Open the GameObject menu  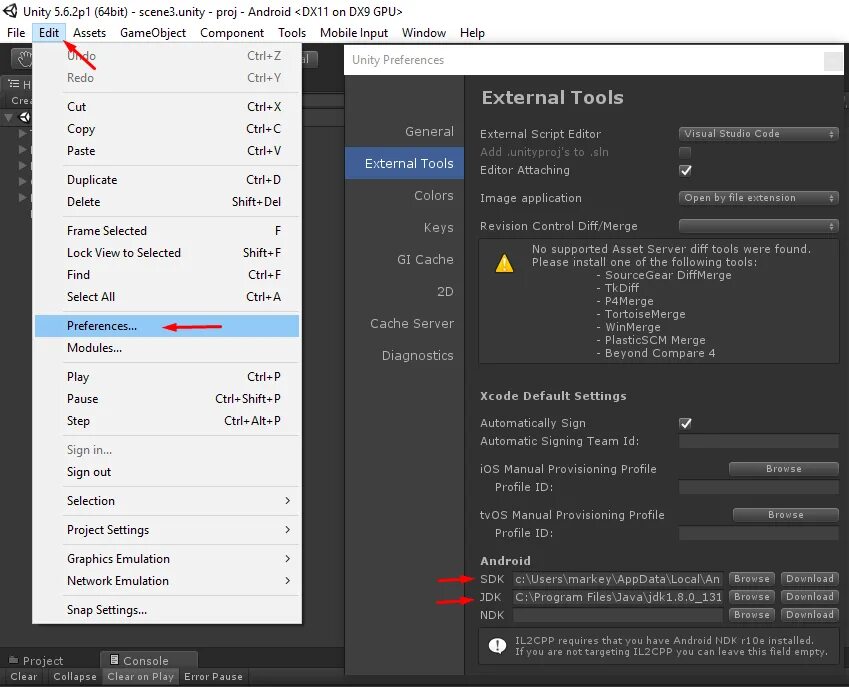point(153,33)
